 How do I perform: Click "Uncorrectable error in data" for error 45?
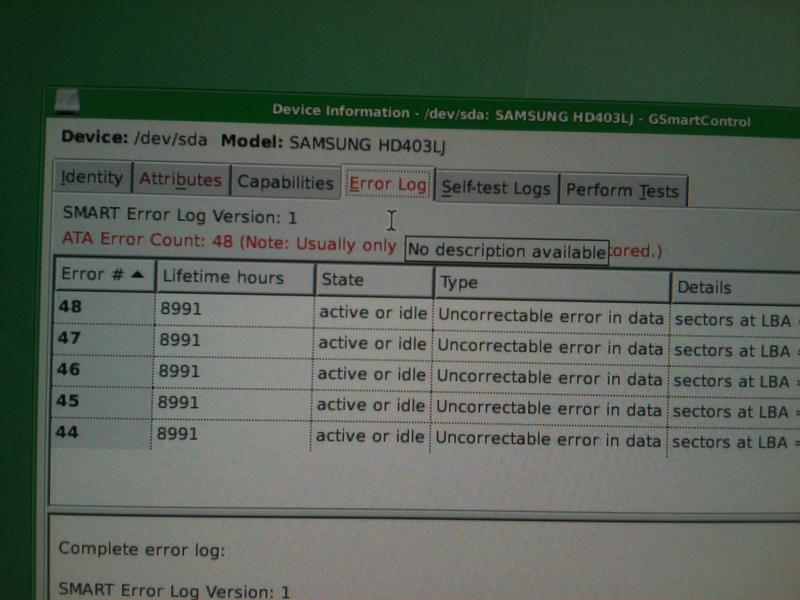[549, 409]
